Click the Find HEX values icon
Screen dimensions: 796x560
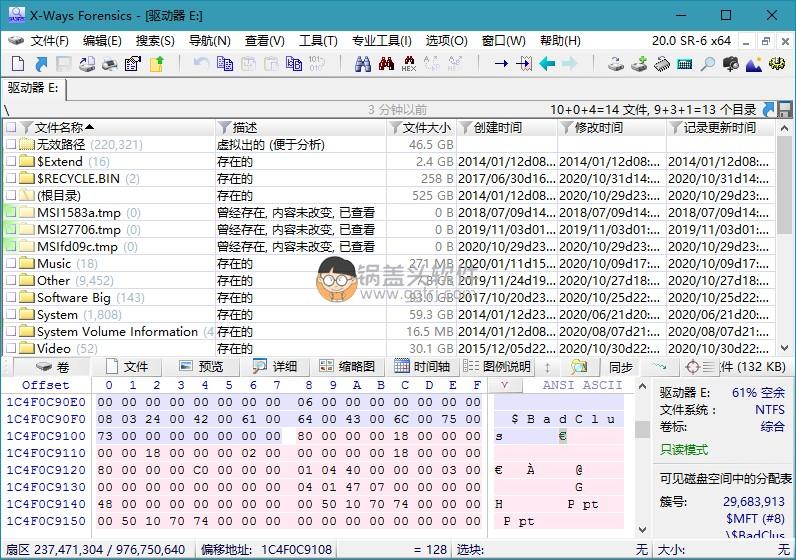click(x=409, y=64)
